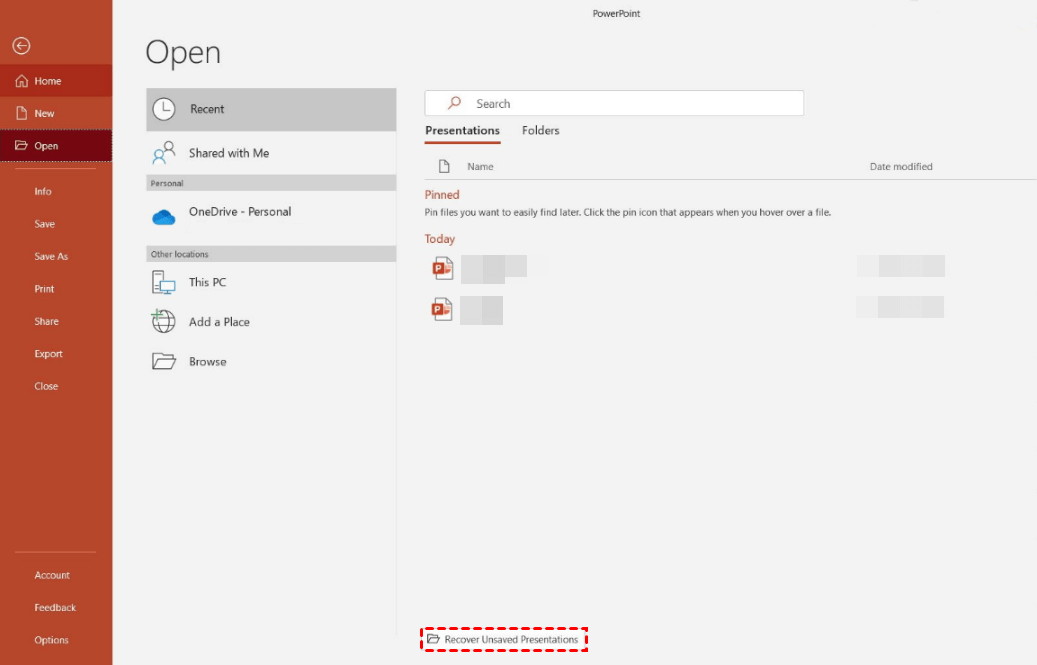Select the Recent location

coord(271,109)
